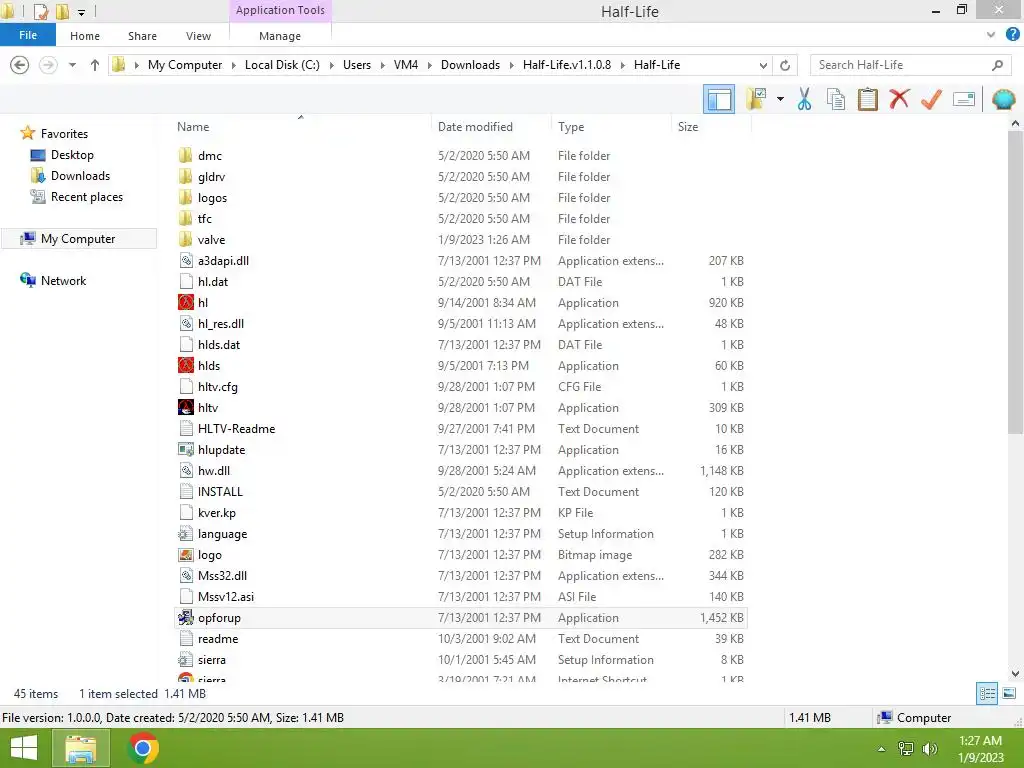Click the Help question mark icon
This screenshot has width=1024, height=768.
pyautogui.click(x=1012, y=35)
